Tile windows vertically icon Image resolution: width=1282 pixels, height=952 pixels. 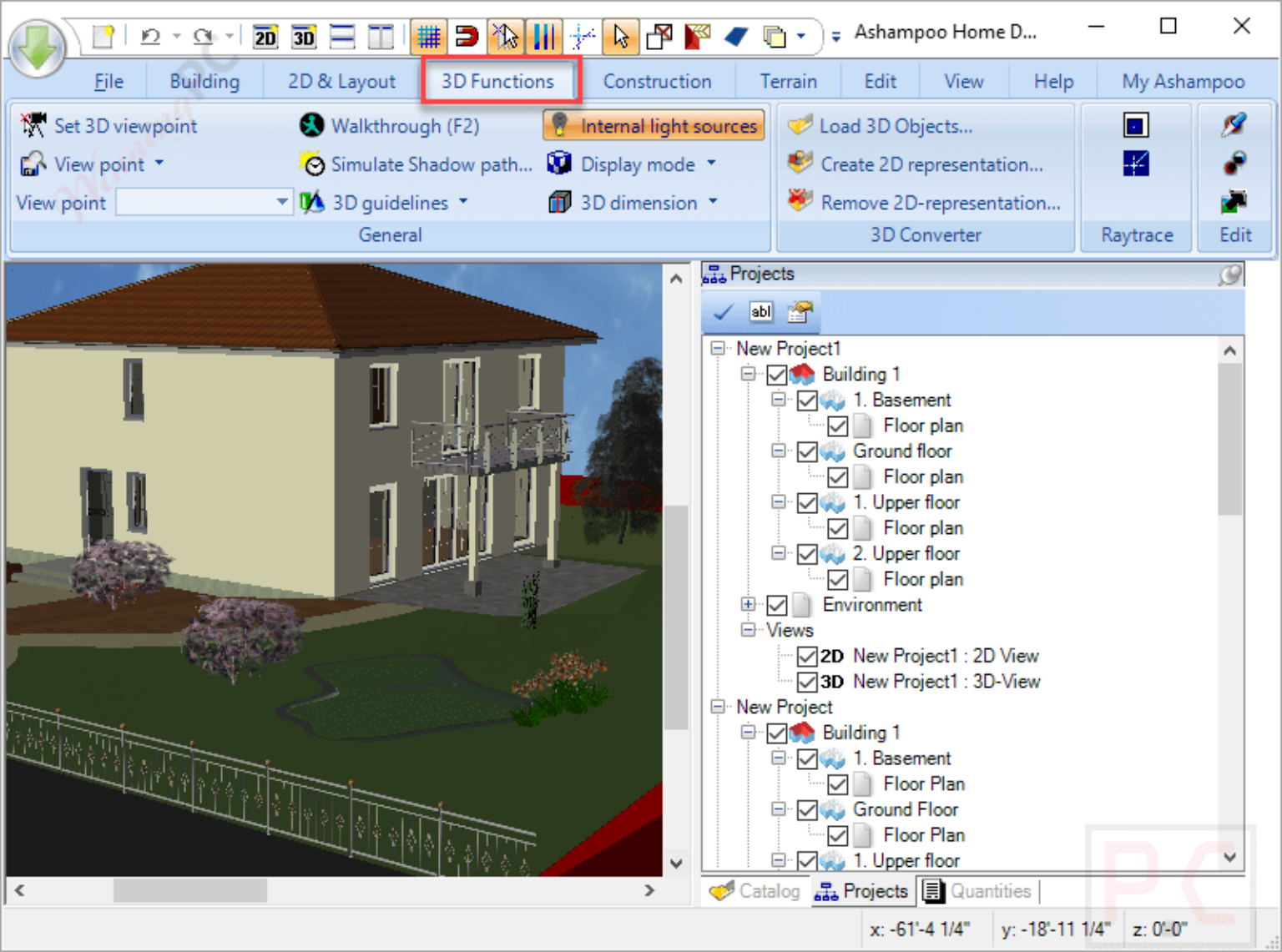381,37
